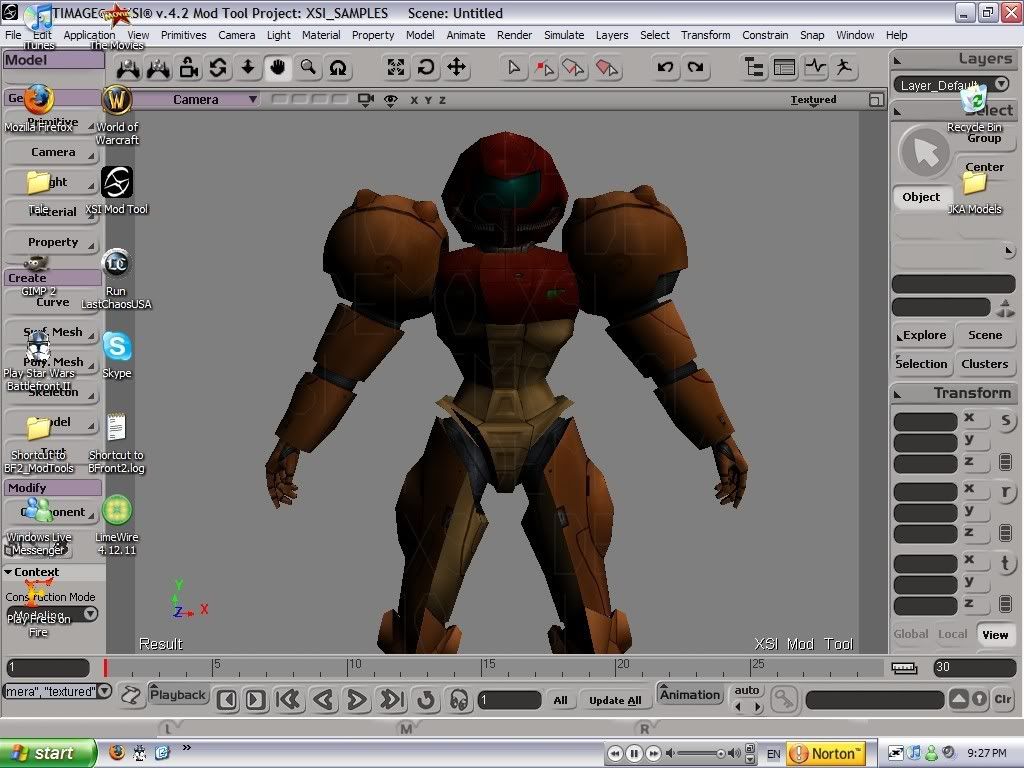Toggle audio headphones during playback
The width and height of the screenshot is (1024, 768).
[459, 699]
